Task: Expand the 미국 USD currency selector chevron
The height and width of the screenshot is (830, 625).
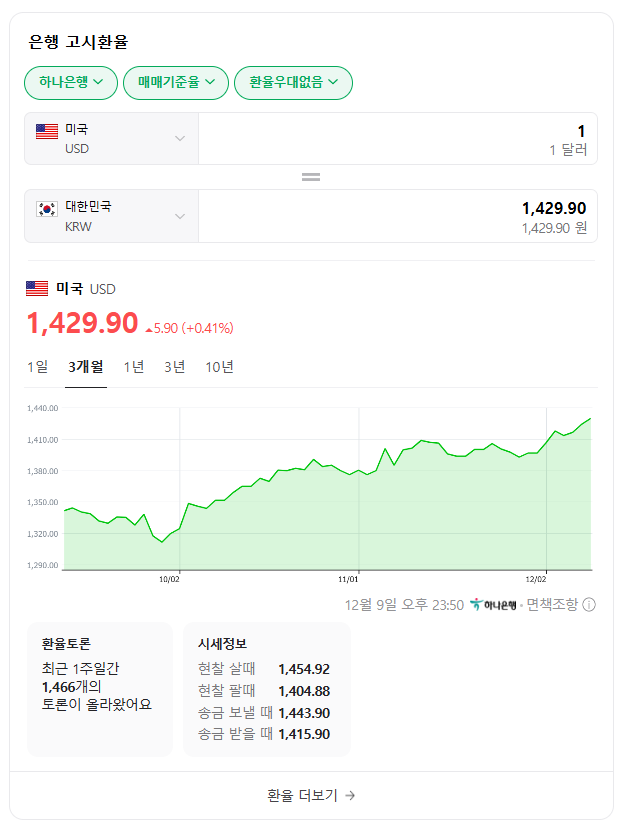Action: click(180, 136)
